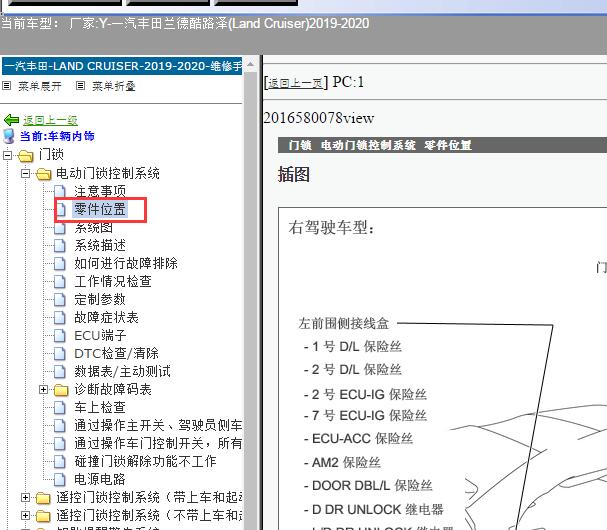Open the 系统描述 page

coord(100,245)
